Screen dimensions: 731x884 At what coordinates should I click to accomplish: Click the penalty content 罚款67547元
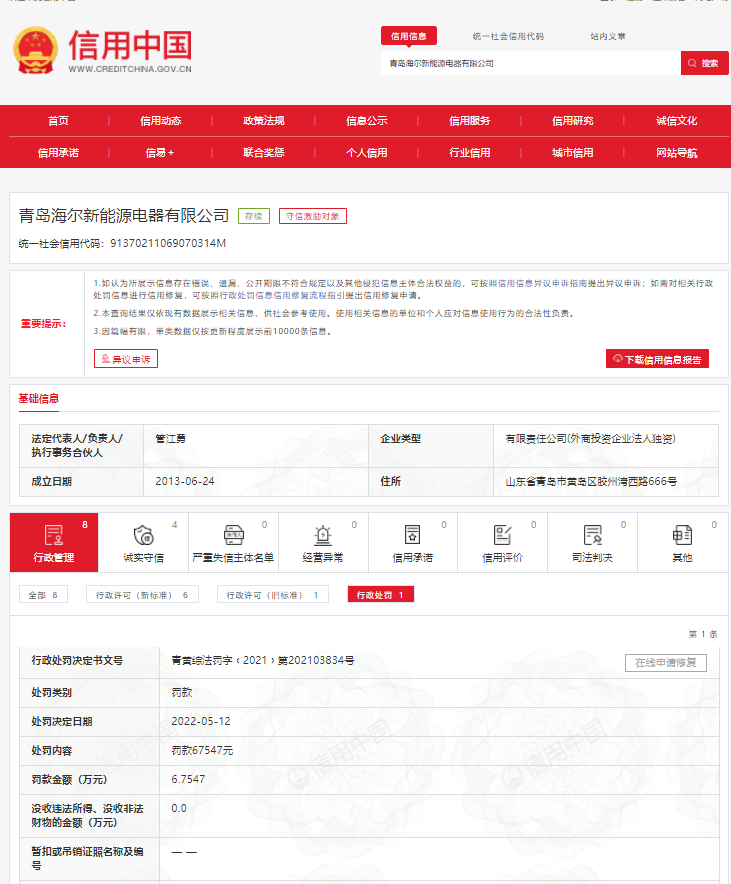click(202, 750)
